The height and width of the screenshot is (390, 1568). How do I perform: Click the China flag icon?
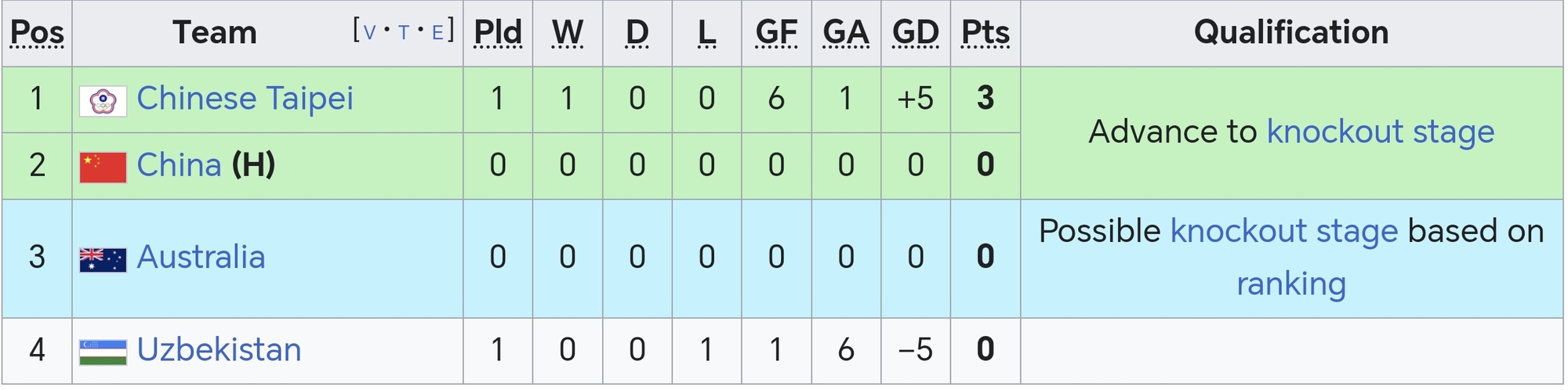[x=103, y=168]
